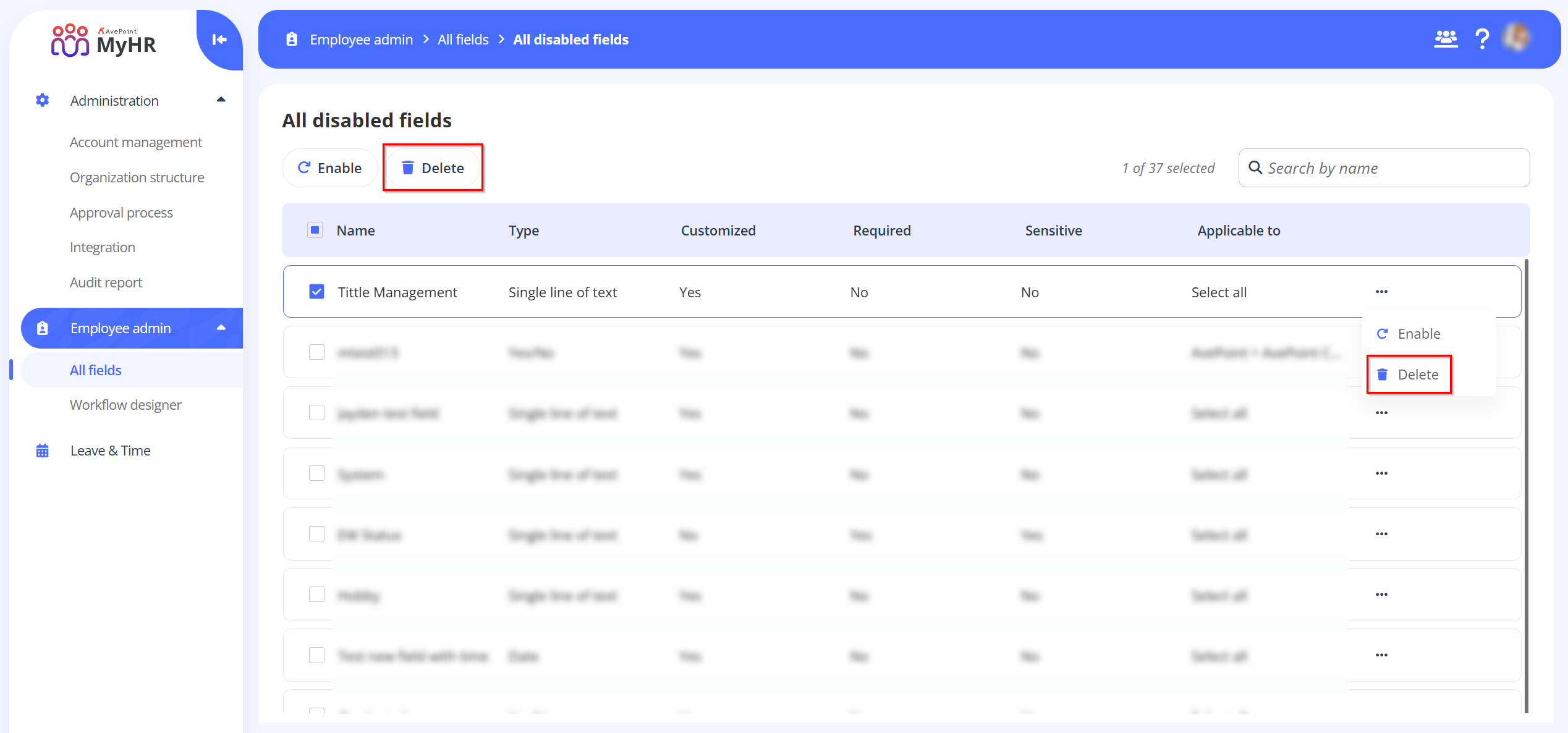Check the sixth table row checkbox

pos(316,595)
